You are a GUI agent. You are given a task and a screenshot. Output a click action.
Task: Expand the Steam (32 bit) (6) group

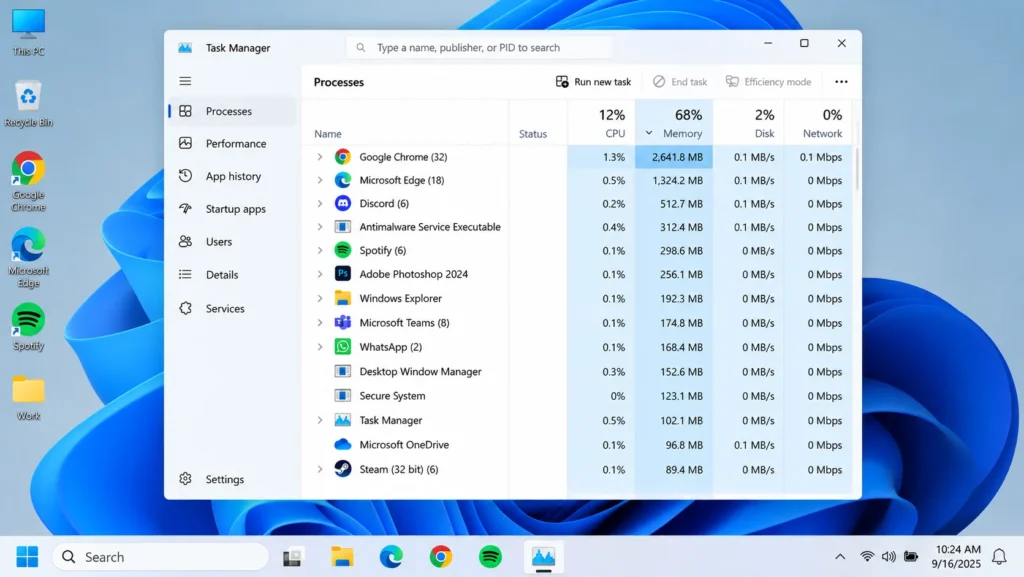(x=320, y=469)
